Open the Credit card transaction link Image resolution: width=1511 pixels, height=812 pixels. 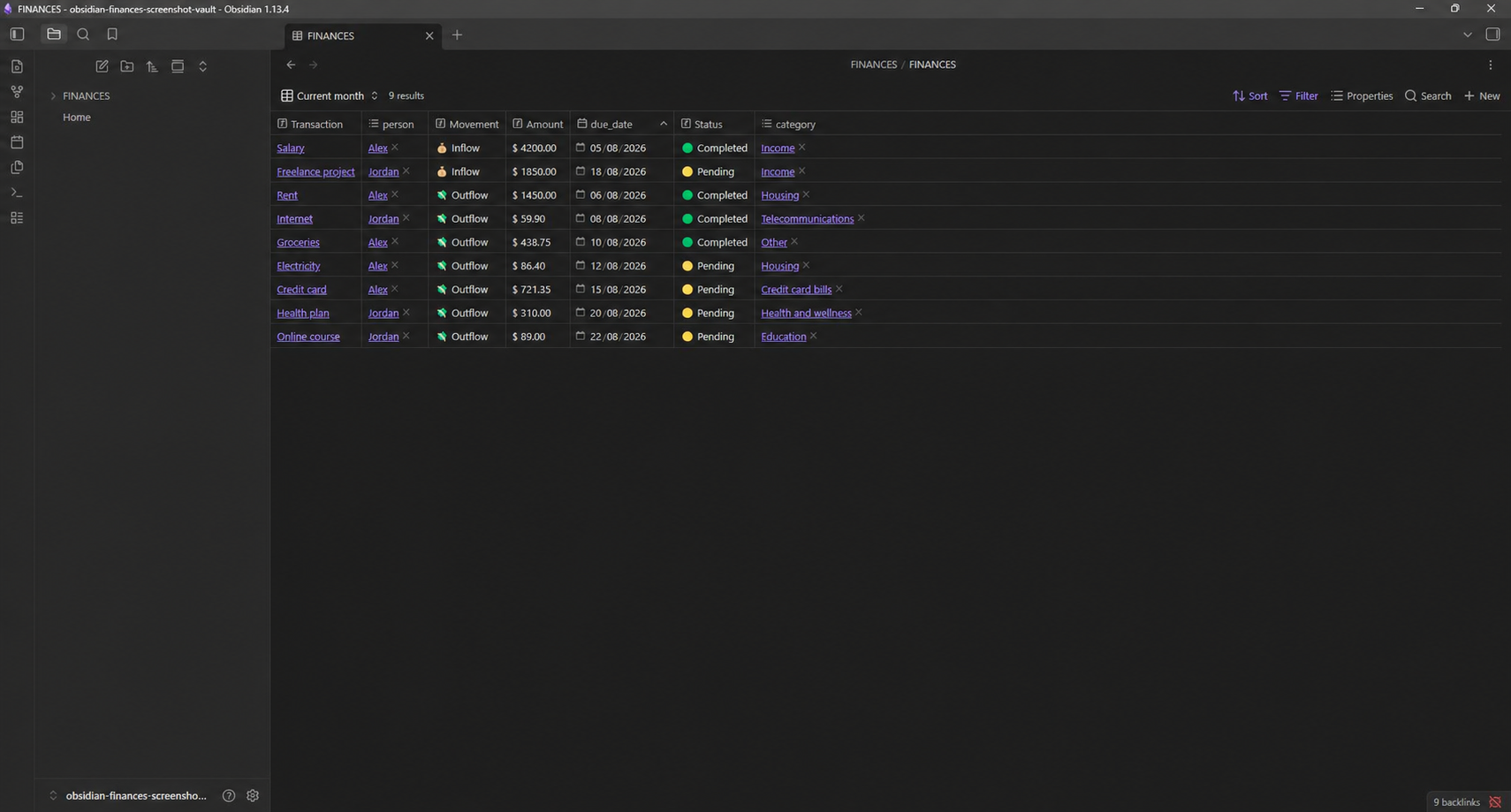point(301,290)
